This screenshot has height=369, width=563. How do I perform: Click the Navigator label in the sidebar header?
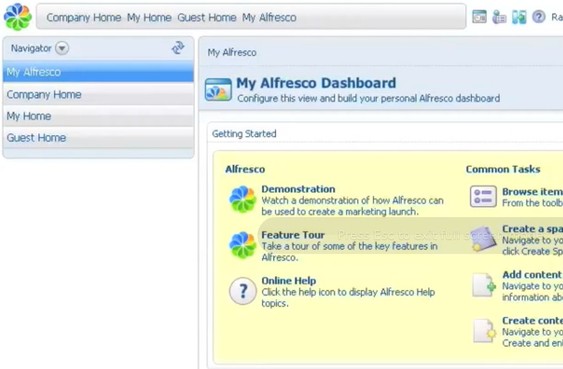tap(31, 48)
